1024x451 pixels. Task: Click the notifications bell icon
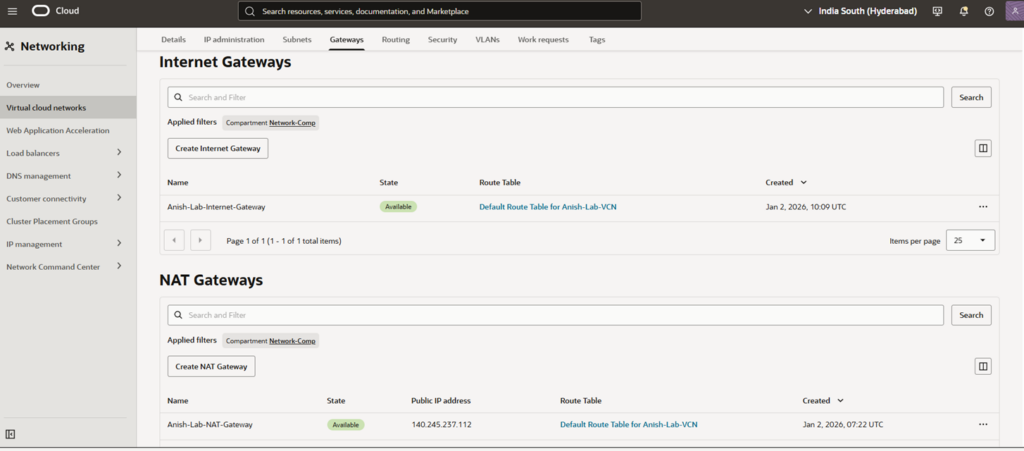pos(963,11)
